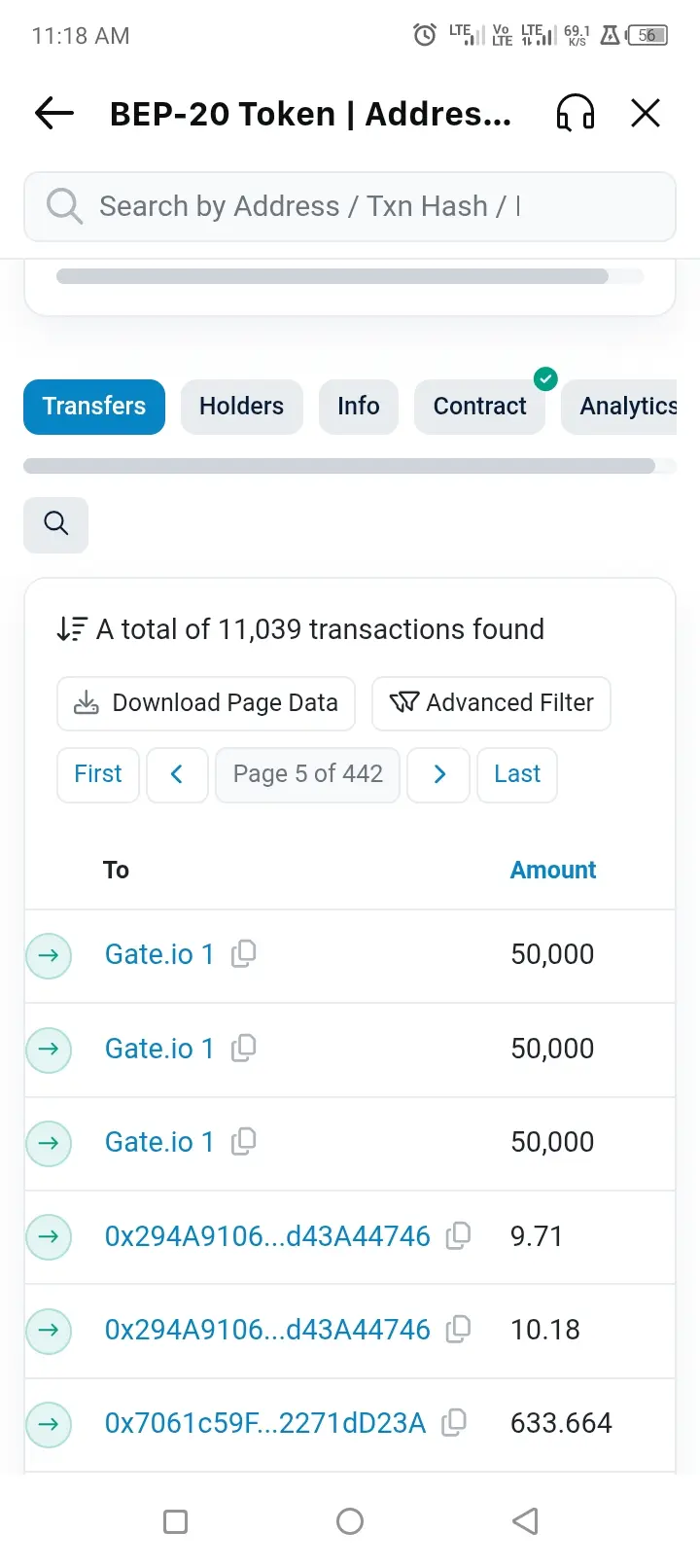This screenshot has height=1568, width=700.
Task: Click the horizontal tab scrollbar
Action: 338,466
